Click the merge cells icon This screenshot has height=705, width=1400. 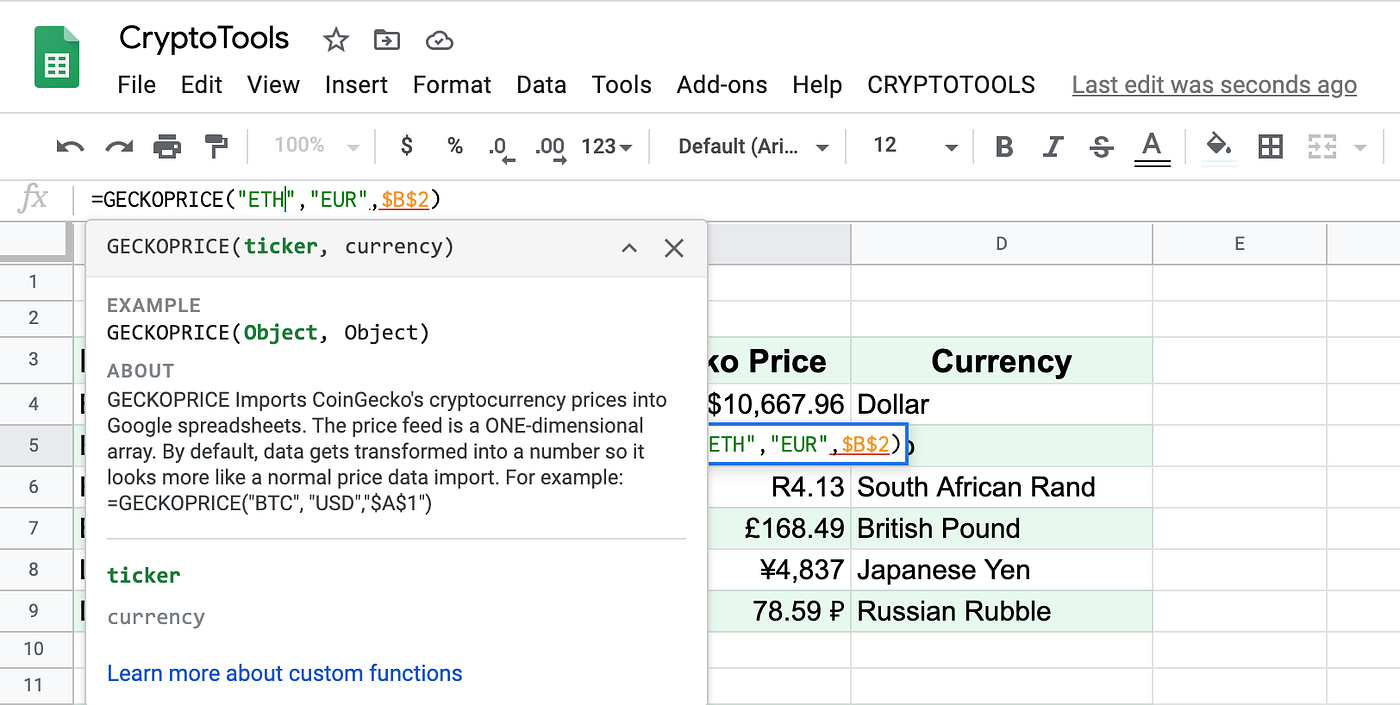[1322, 147]
